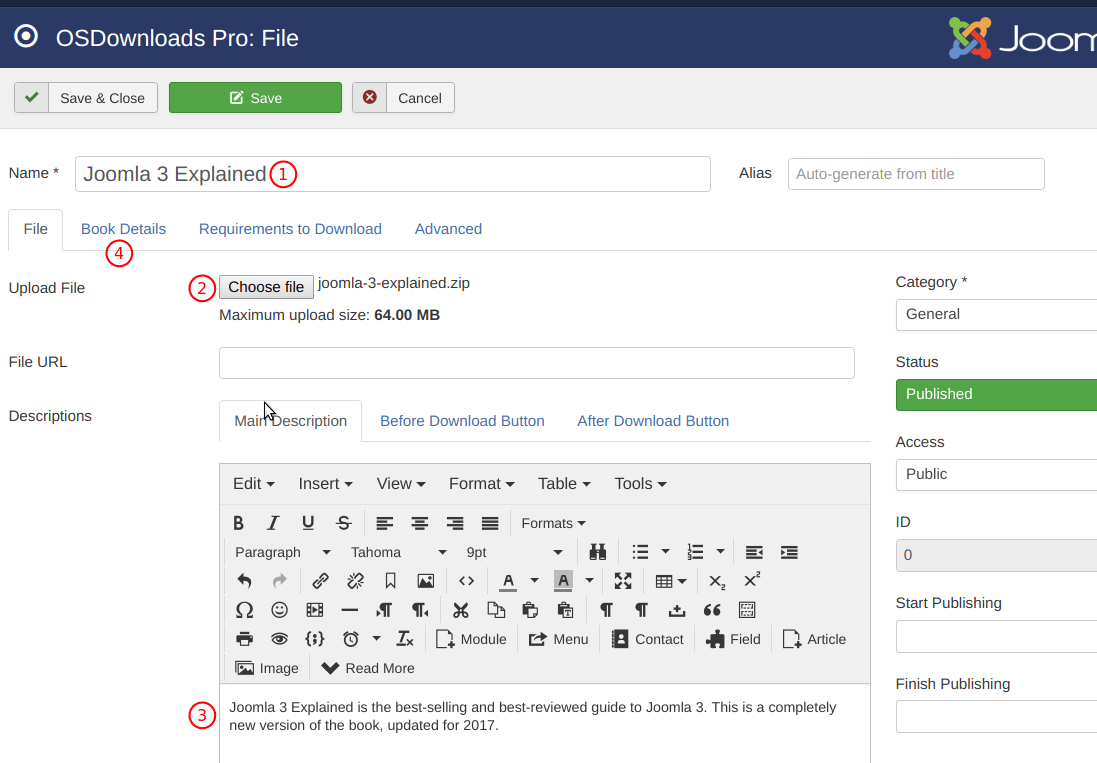The width and height of the screenshot is (1097, 763).
Task: Copy selection with the copy icon
Action: [496, 610]
